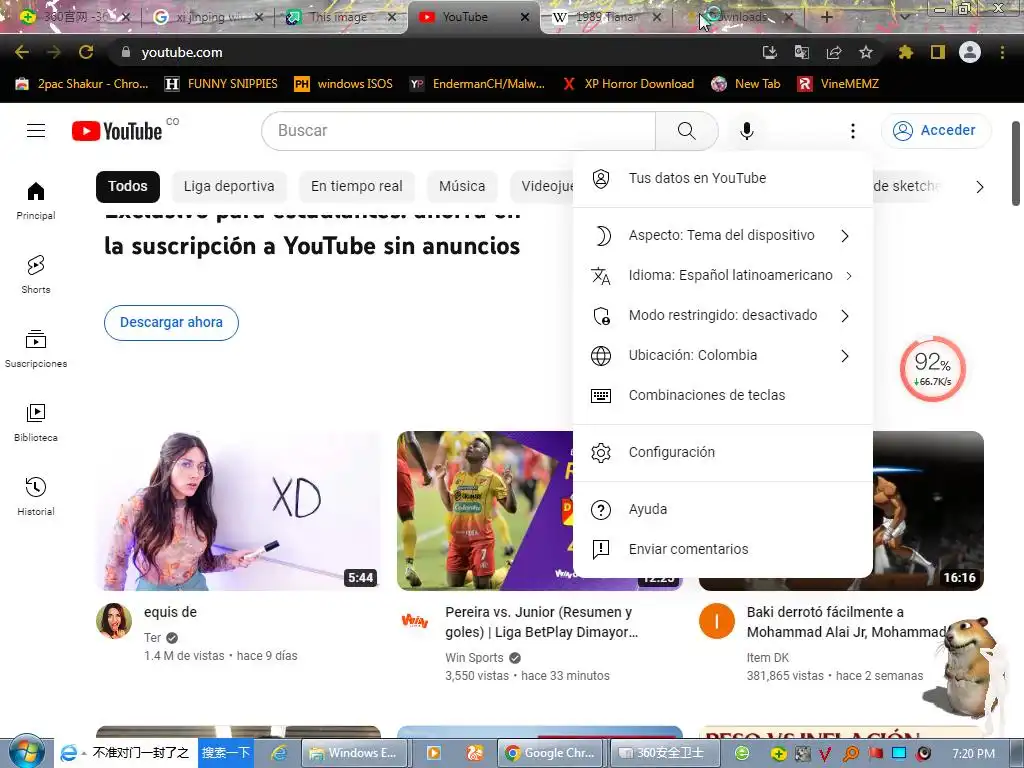Open Aspecto: Tema del dispositivo submenu

pyautogui.click(x=722, y=236)
